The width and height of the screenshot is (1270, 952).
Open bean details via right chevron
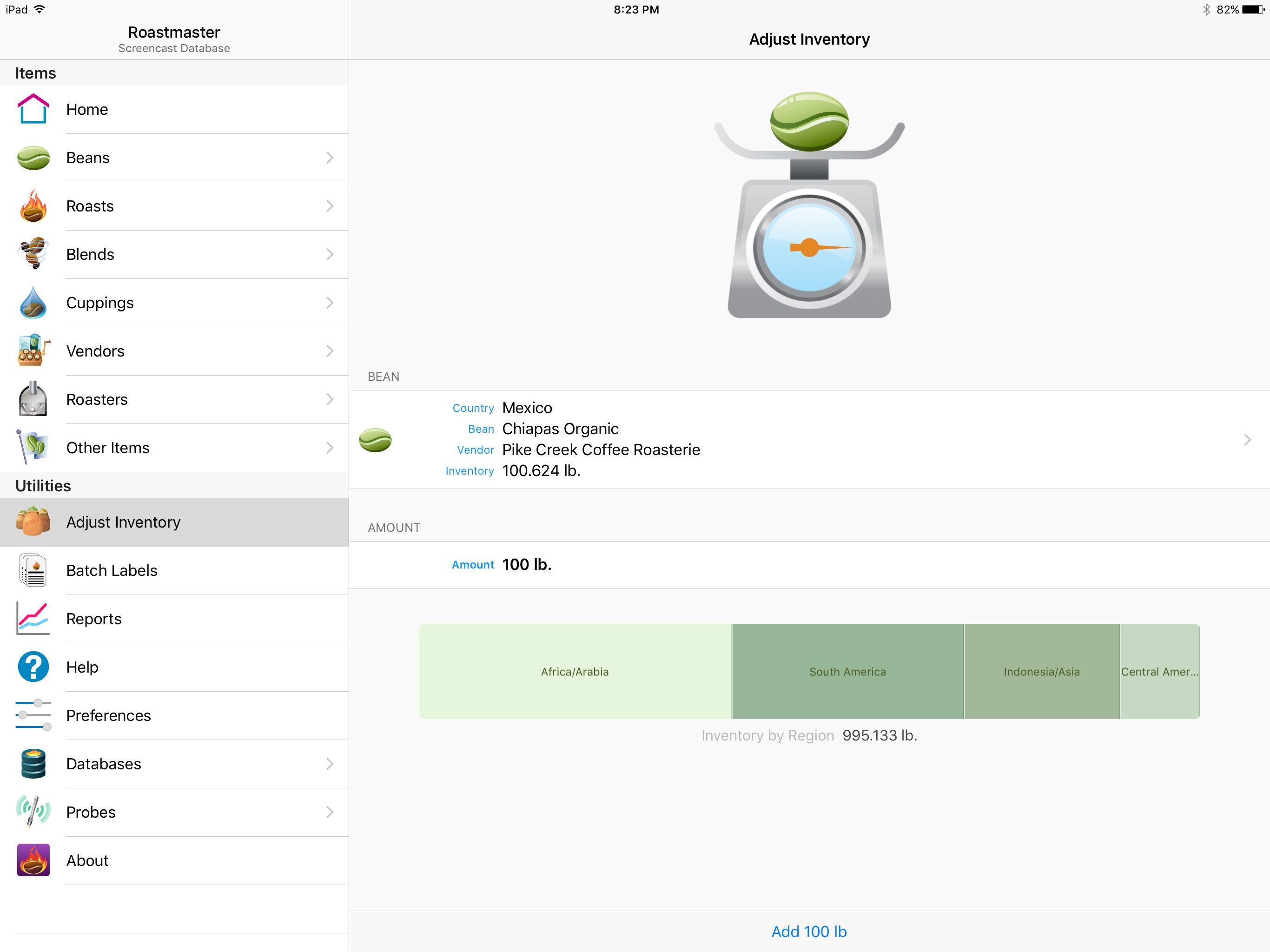click(1247, 440)
